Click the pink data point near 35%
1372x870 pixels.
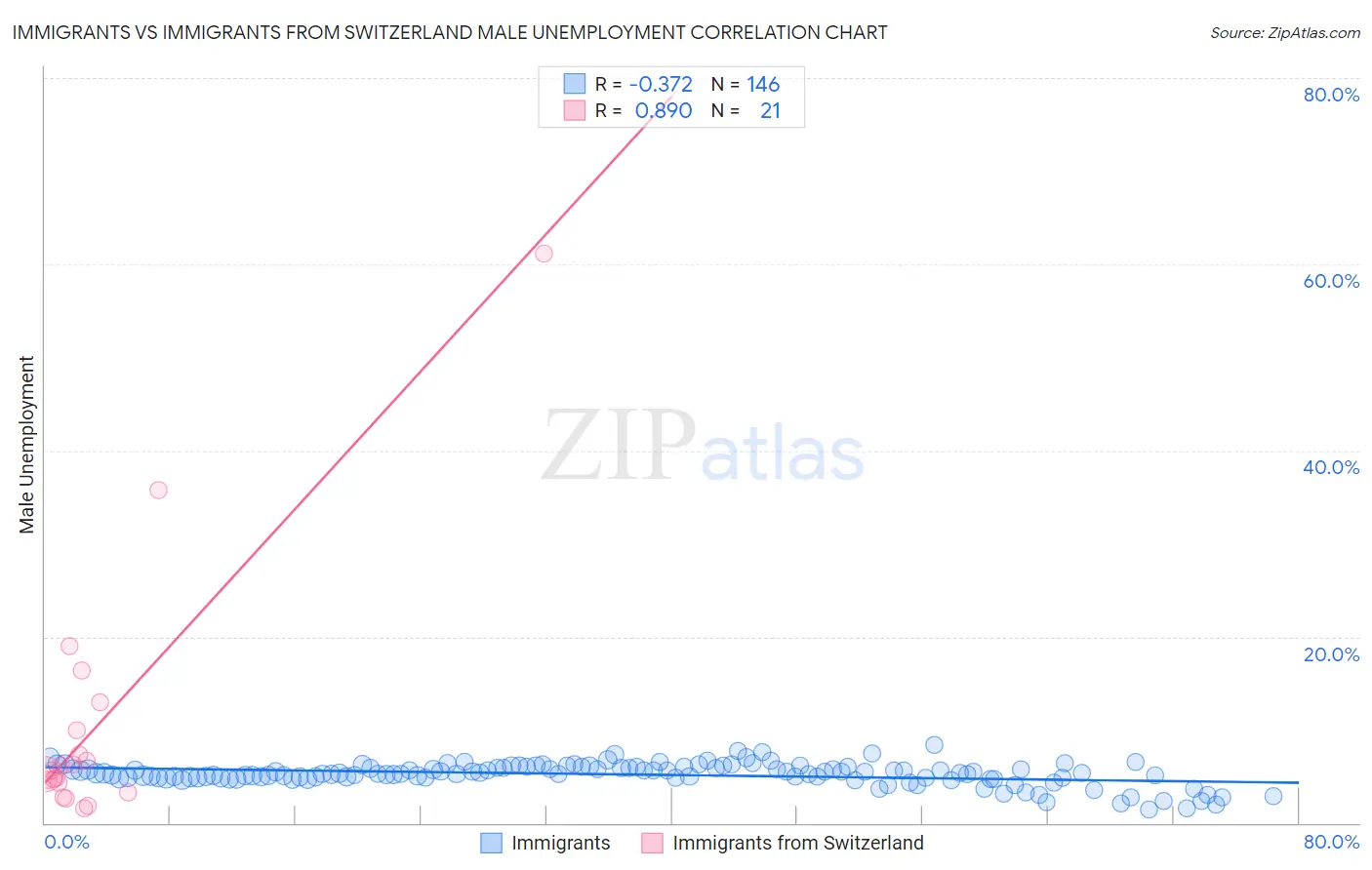pos(158,490)
